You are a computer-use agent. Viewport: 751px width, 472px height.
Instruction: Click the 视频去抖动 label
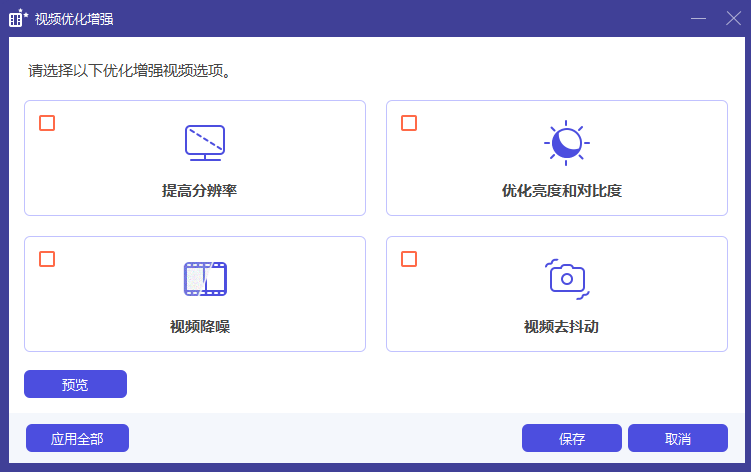pyautogui.click(x=561, y=327)
